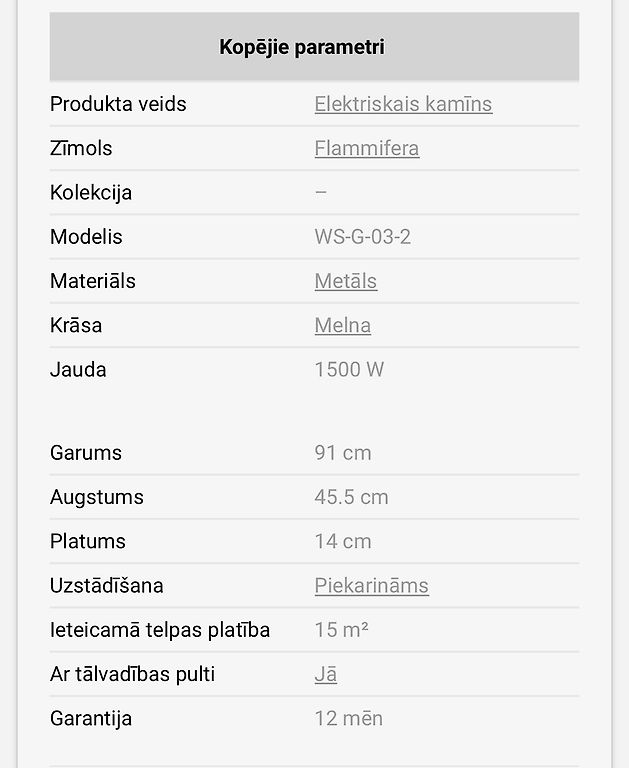This screenshot has height=768, width=629.
Task: Select the model value WS-G-03-2
Action: tap(363, 237)
